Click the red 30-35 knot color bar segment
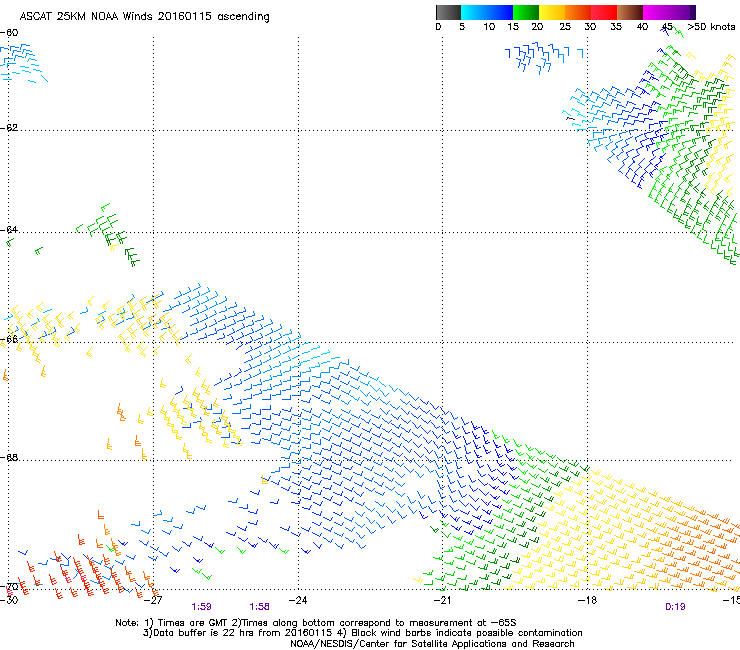This screenshot has width=740, height=650. (x=604, y=12)
